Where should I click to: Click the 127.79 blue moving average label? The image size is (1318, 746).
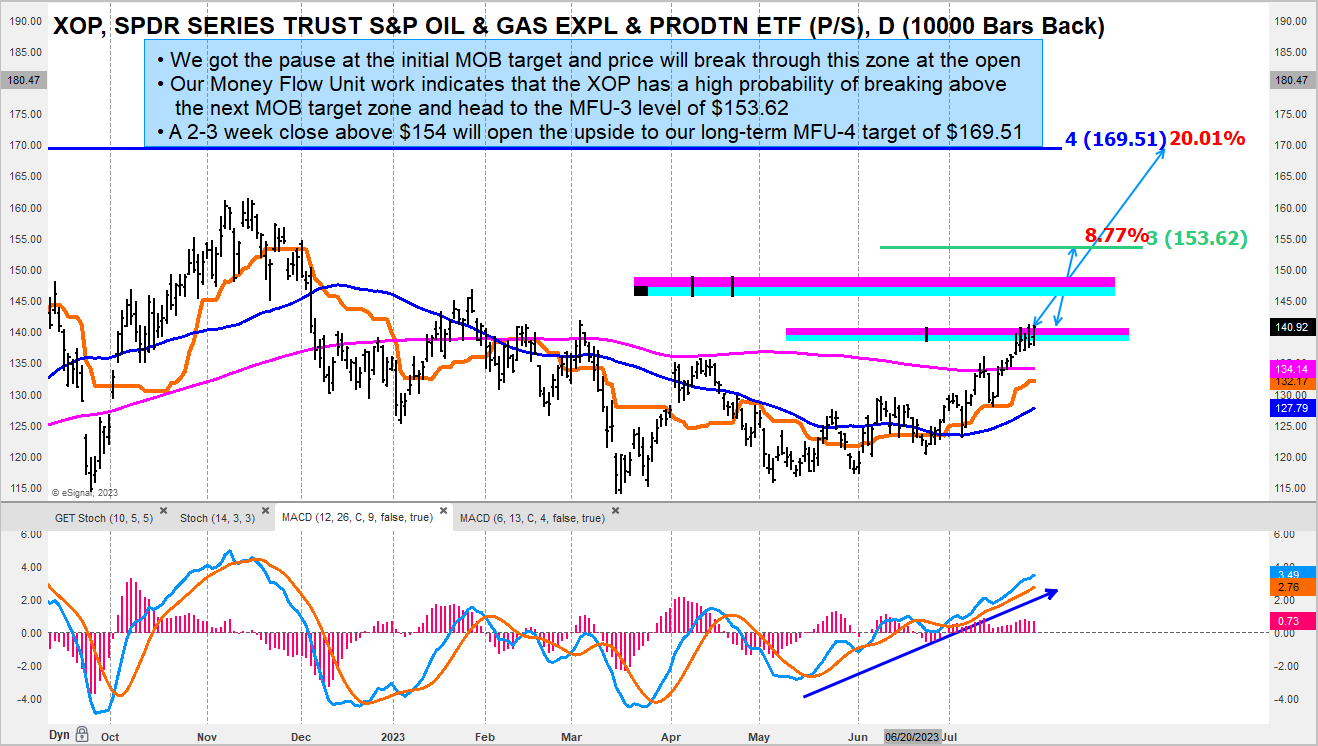[x=1291, y=407]
